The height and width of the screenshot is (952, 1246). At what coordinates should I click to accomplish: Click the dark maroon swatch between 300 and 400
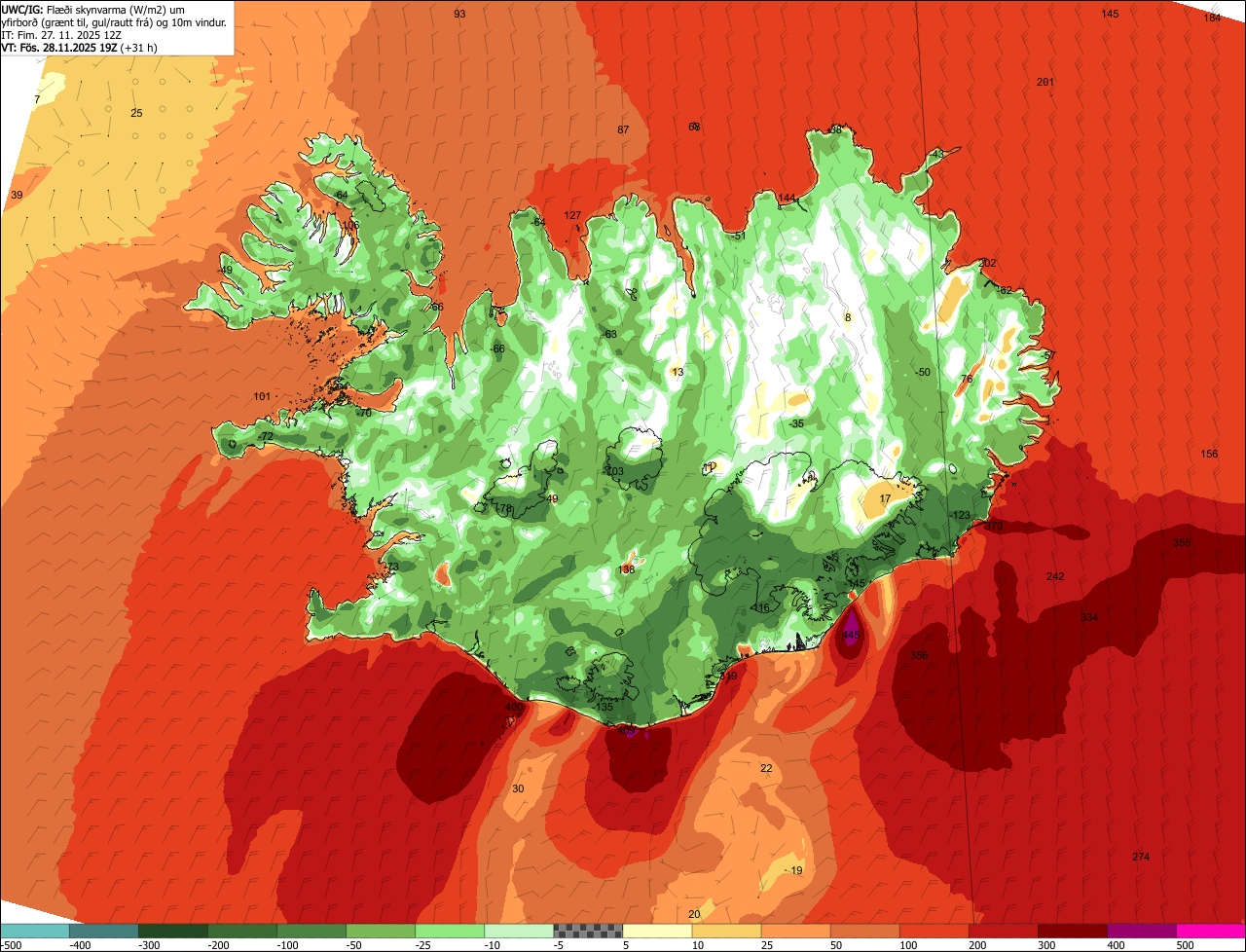pyautogui.click(x=1073, y=930)
